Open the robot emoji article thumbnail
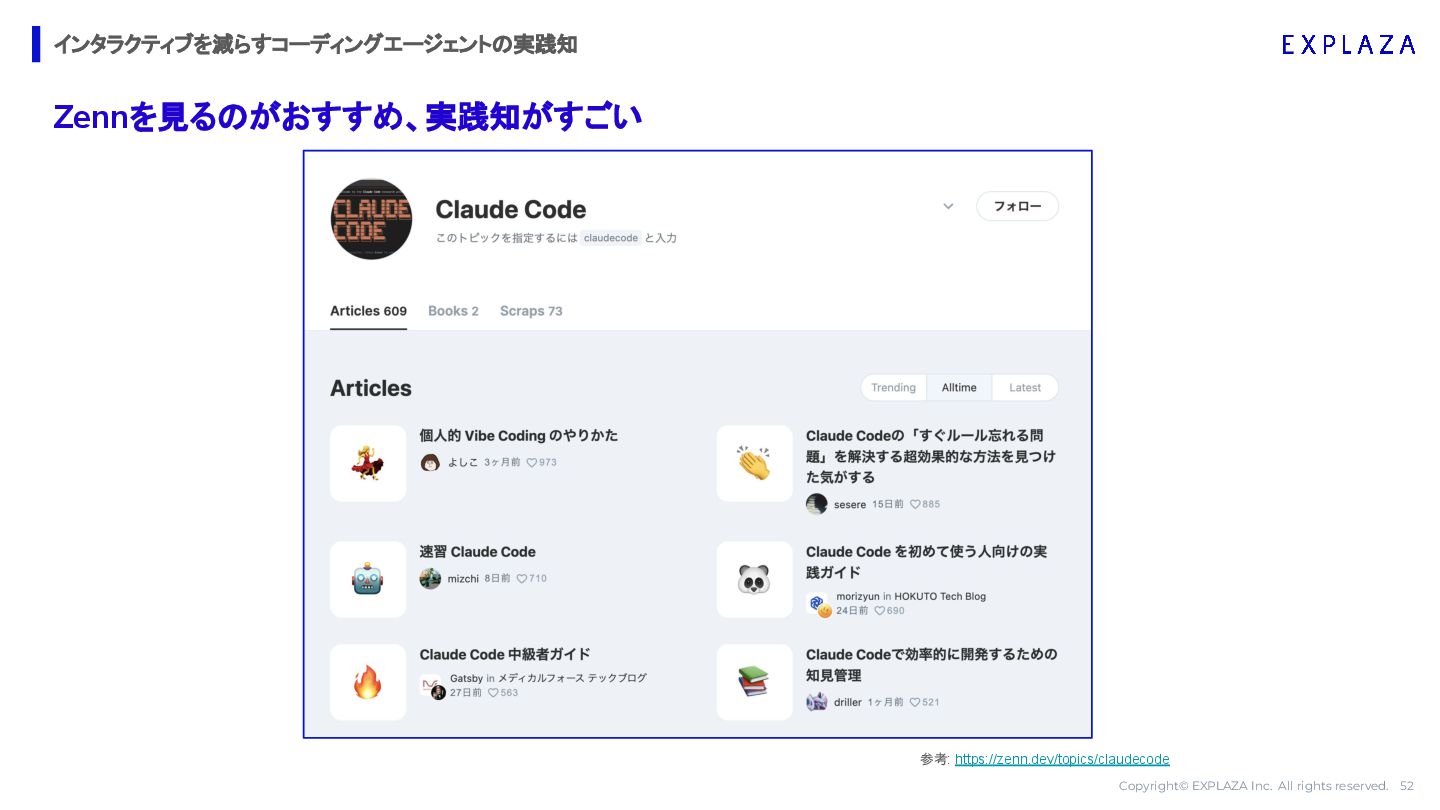The height and width of the screenshot is (810, 1440). [368, 579]
